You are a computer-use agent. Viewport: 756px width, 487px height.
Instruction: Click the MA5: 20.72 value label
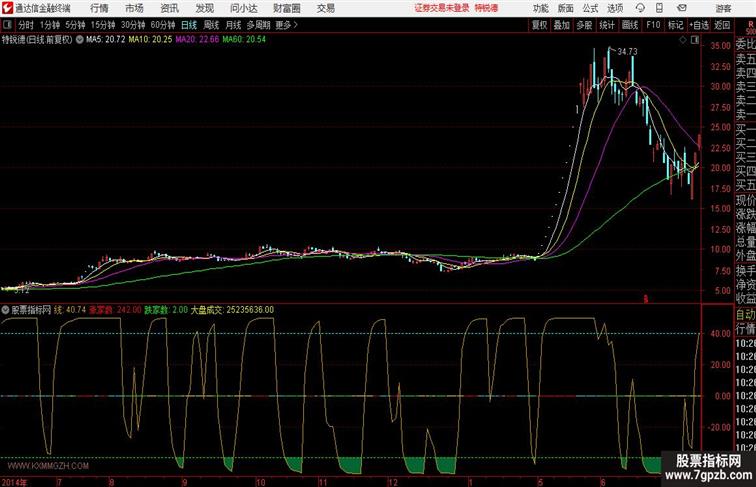(x=106, y=40)
